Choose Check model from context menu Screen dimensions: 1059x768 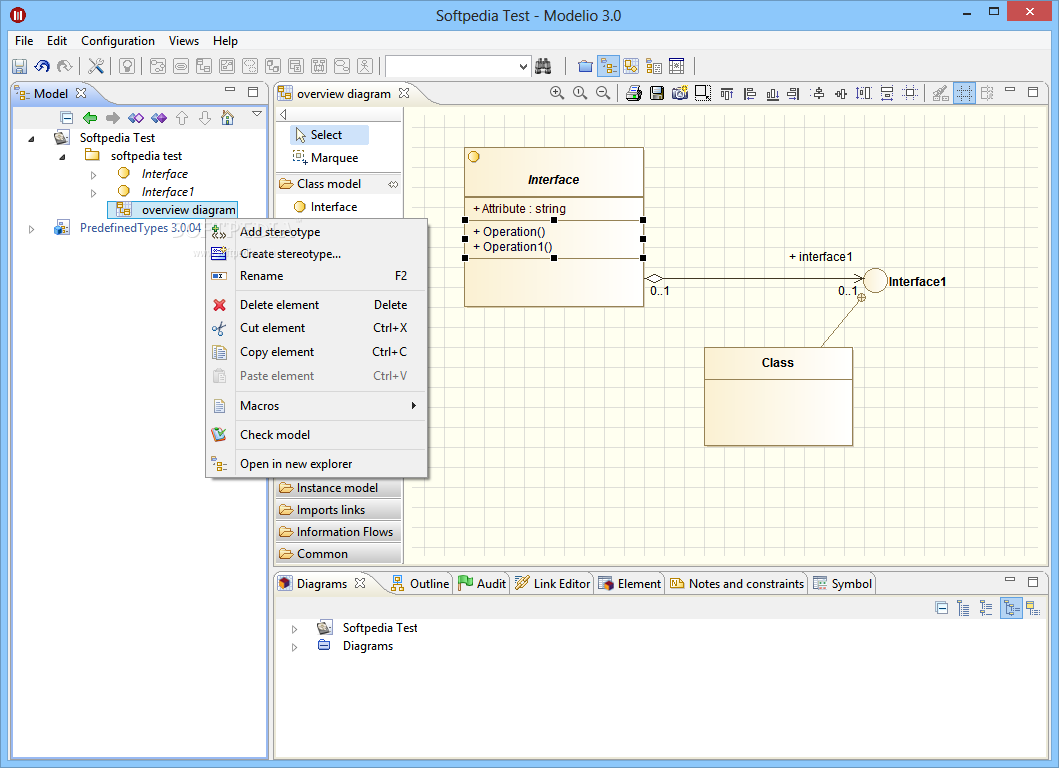(x=316, y=435)
